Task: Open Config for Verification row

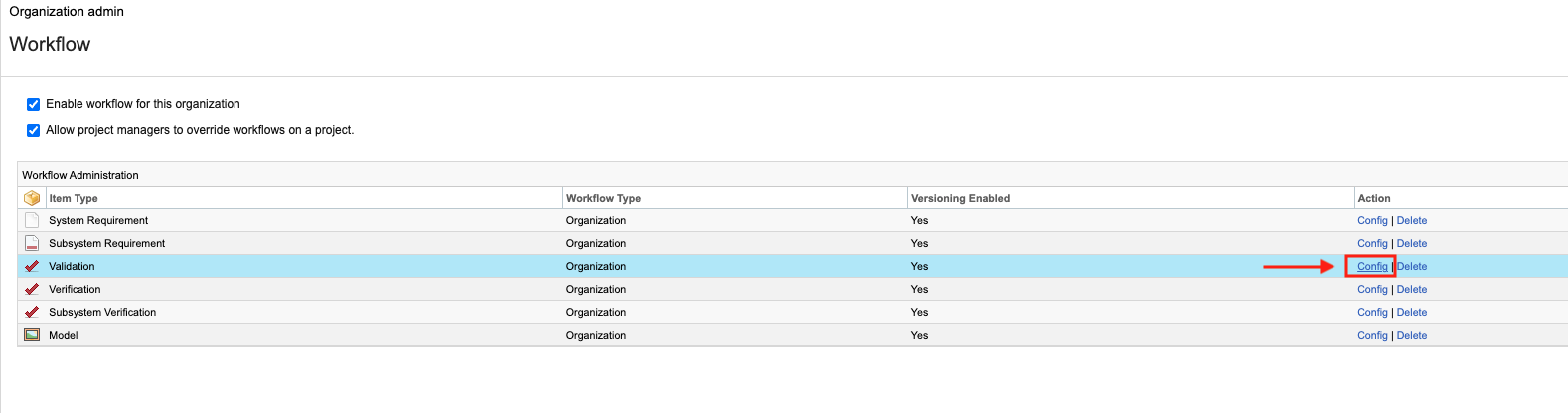Action: 1372,290
